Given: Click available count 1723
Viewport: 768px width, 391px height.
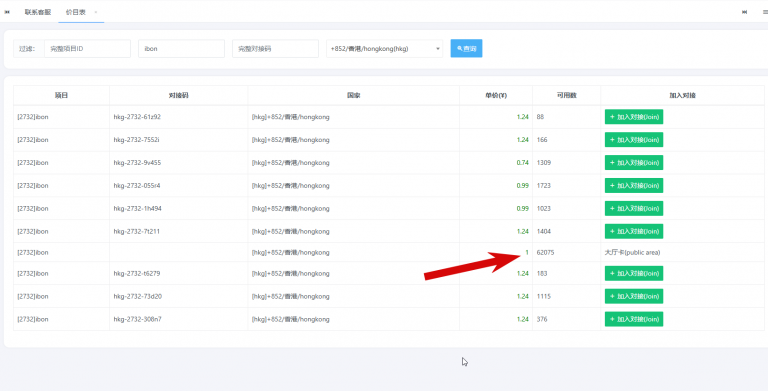Looking at the screenshot, I should pyautogui.click(x=544, y=186).
